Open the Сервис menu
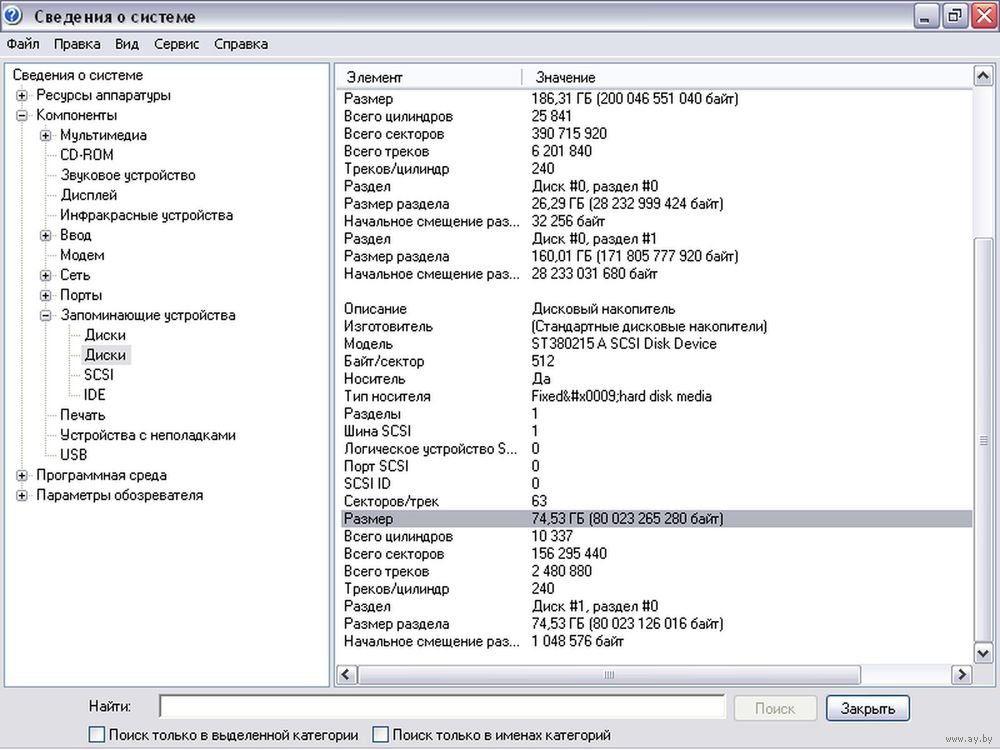This screenshot has width=1000, height=750. click(x=176, y=44)
